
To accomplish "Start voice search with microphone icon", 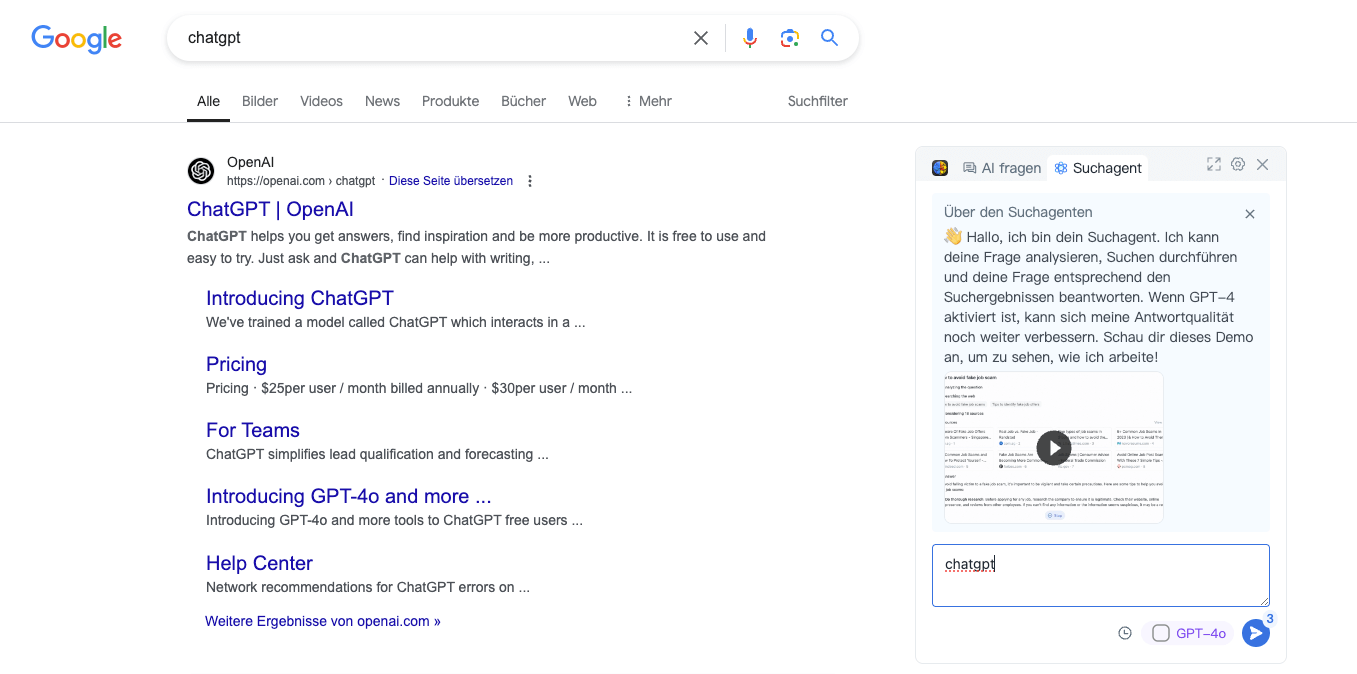I will pyautogui.click(x=749, y=38).
